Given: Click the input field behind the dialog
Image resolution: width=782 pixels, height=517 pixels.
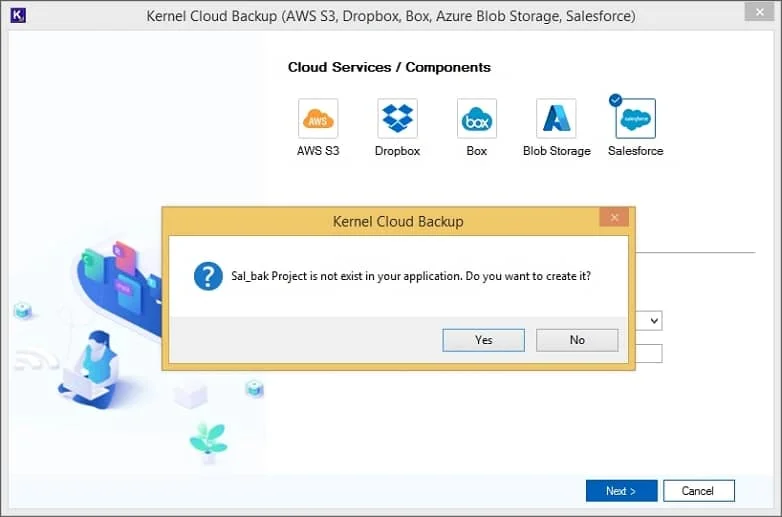Looking at the screenshot, I should click(649, 353).
